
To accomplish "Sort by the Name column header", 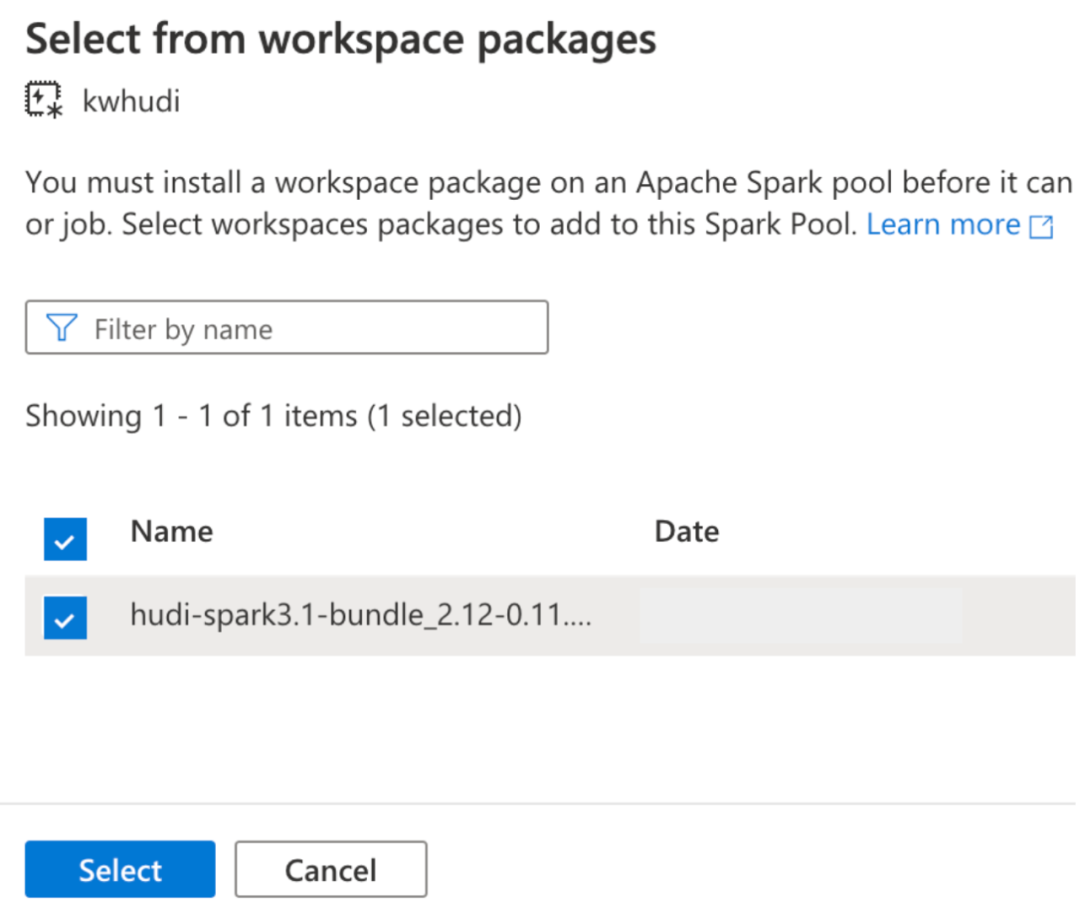I will 171,531.
